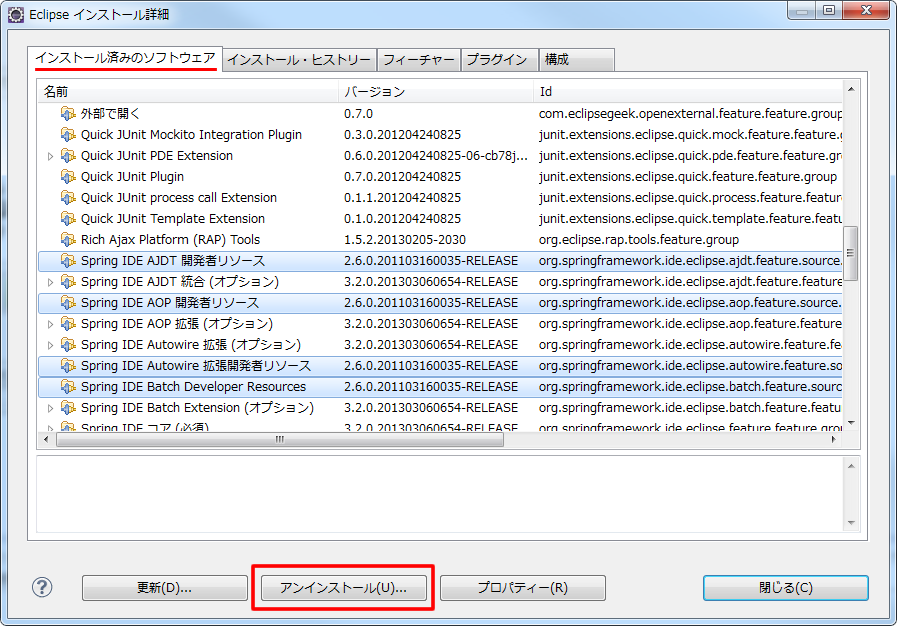This screenshot has width=897, height=626.
Task: Click version 1.5.2.20130205-2030 cell
Action: click(405, 239)
